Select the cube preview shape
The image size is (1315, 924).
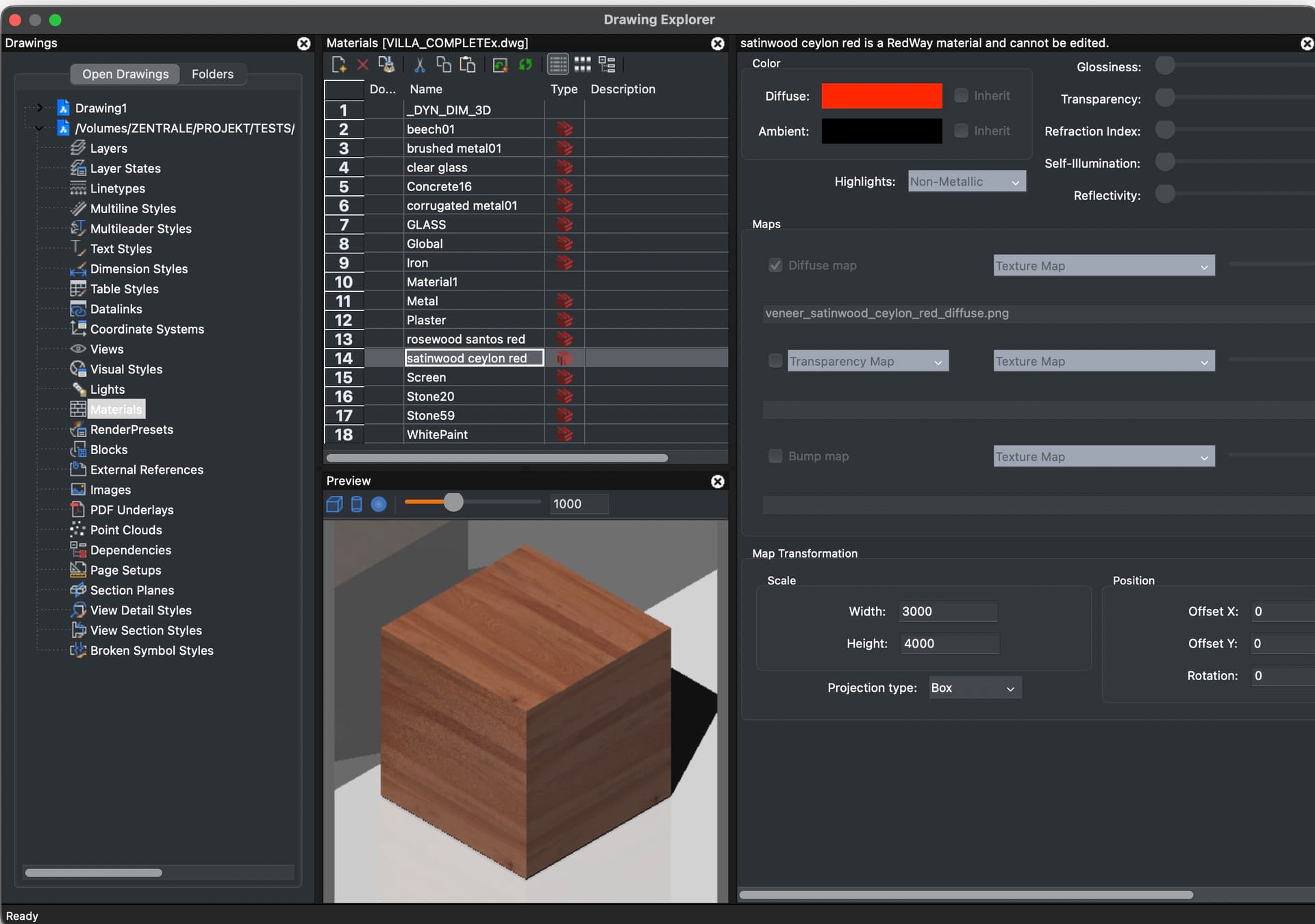click(334, 505)
